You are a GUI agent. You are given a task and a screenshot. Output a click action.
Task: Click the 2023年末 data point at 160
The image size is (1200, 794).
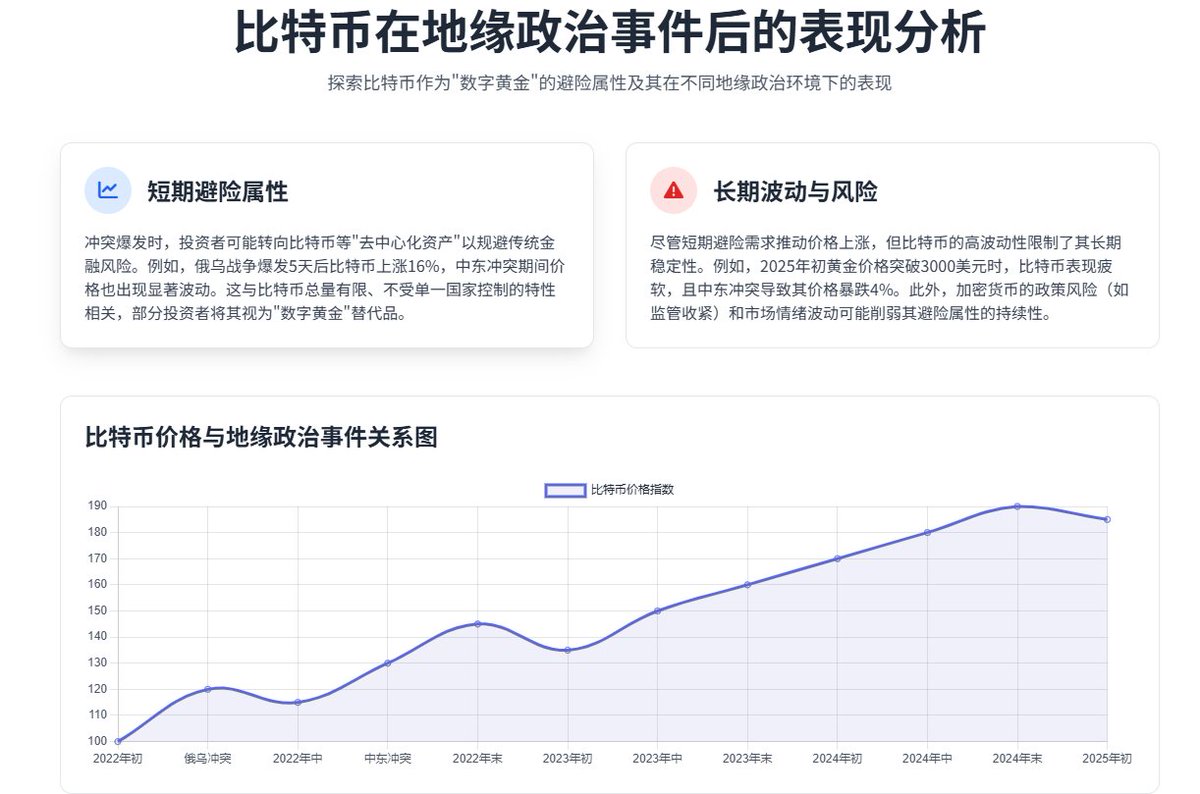click(748, 585)
